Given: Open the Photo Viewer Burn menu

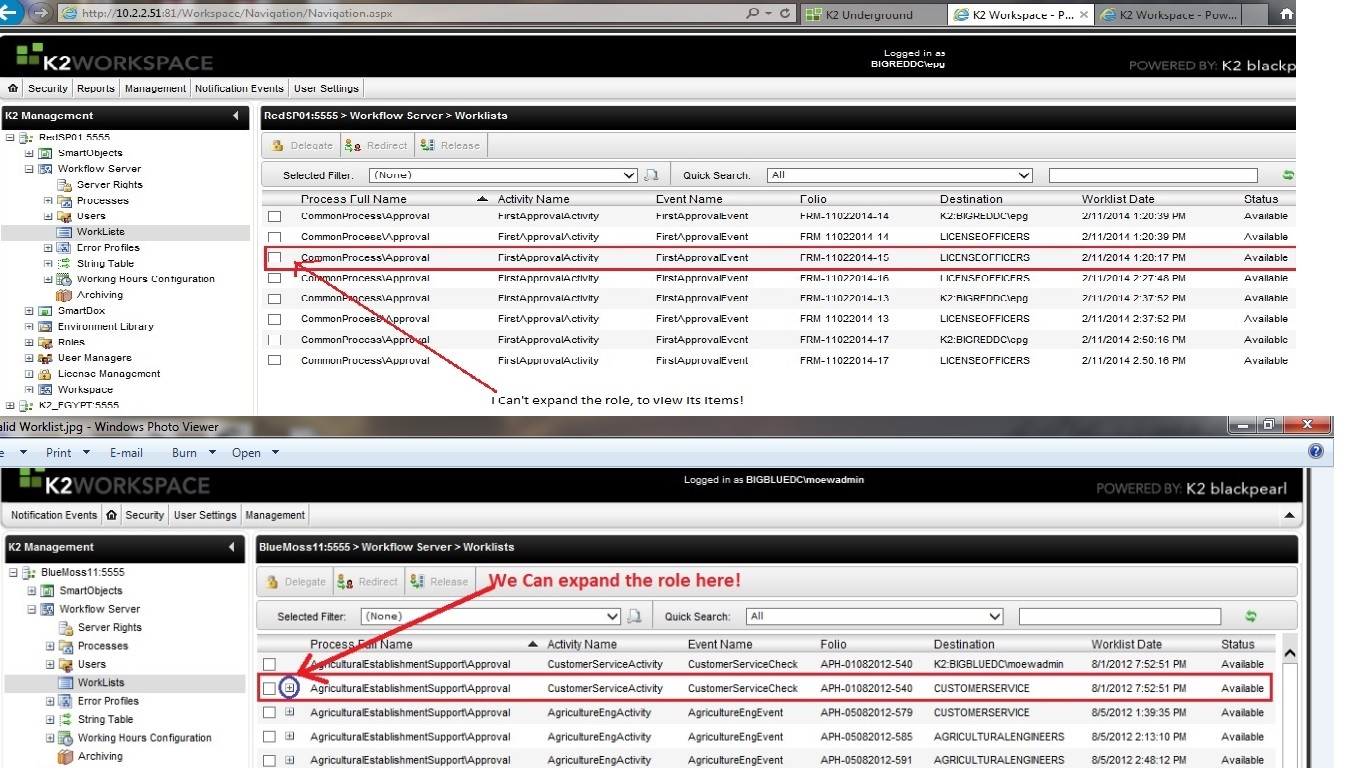Looking at the screenshot, I should [193, 452].
